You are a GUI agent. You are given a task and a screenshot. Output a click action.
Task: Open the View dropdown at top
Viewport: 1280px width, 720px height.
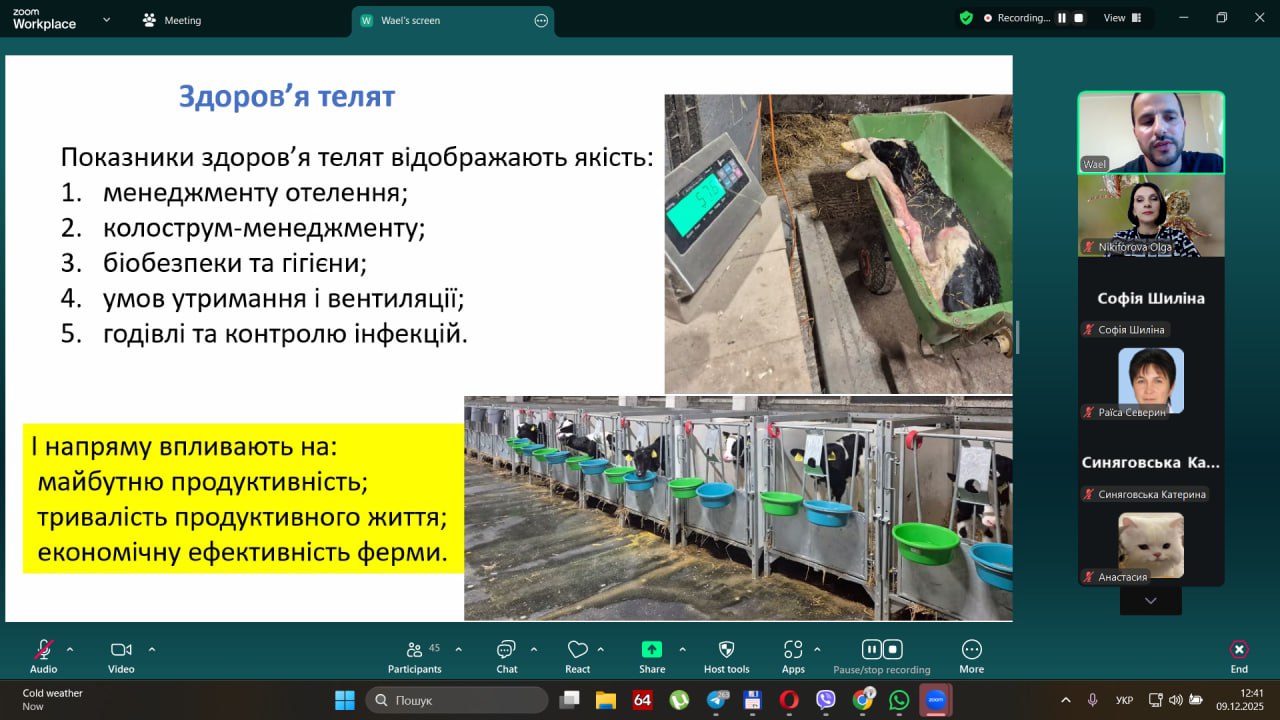click(1121, 18)
